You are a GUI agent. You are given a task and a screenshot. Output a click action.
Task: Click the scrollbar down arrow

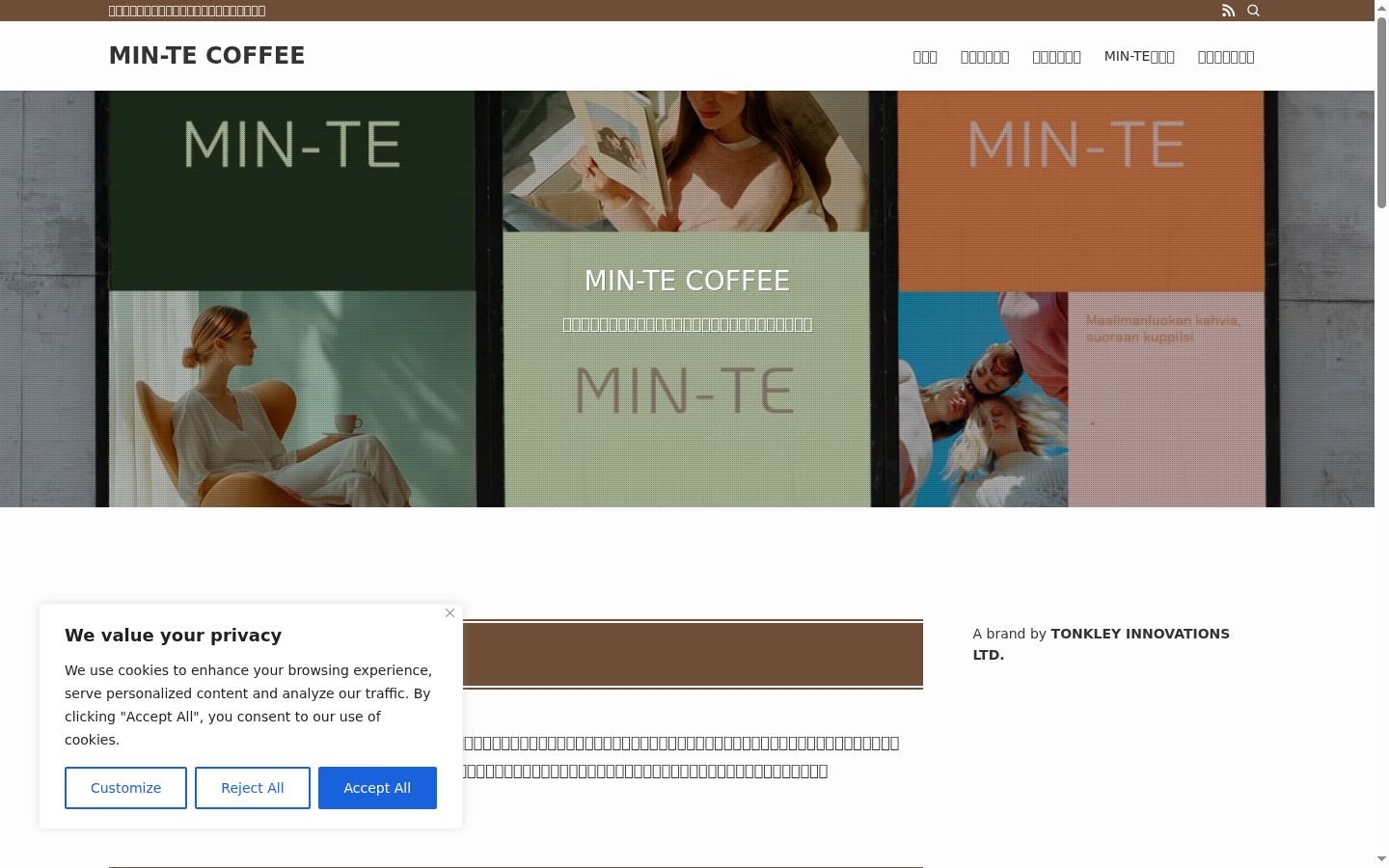click(1381, 859)
